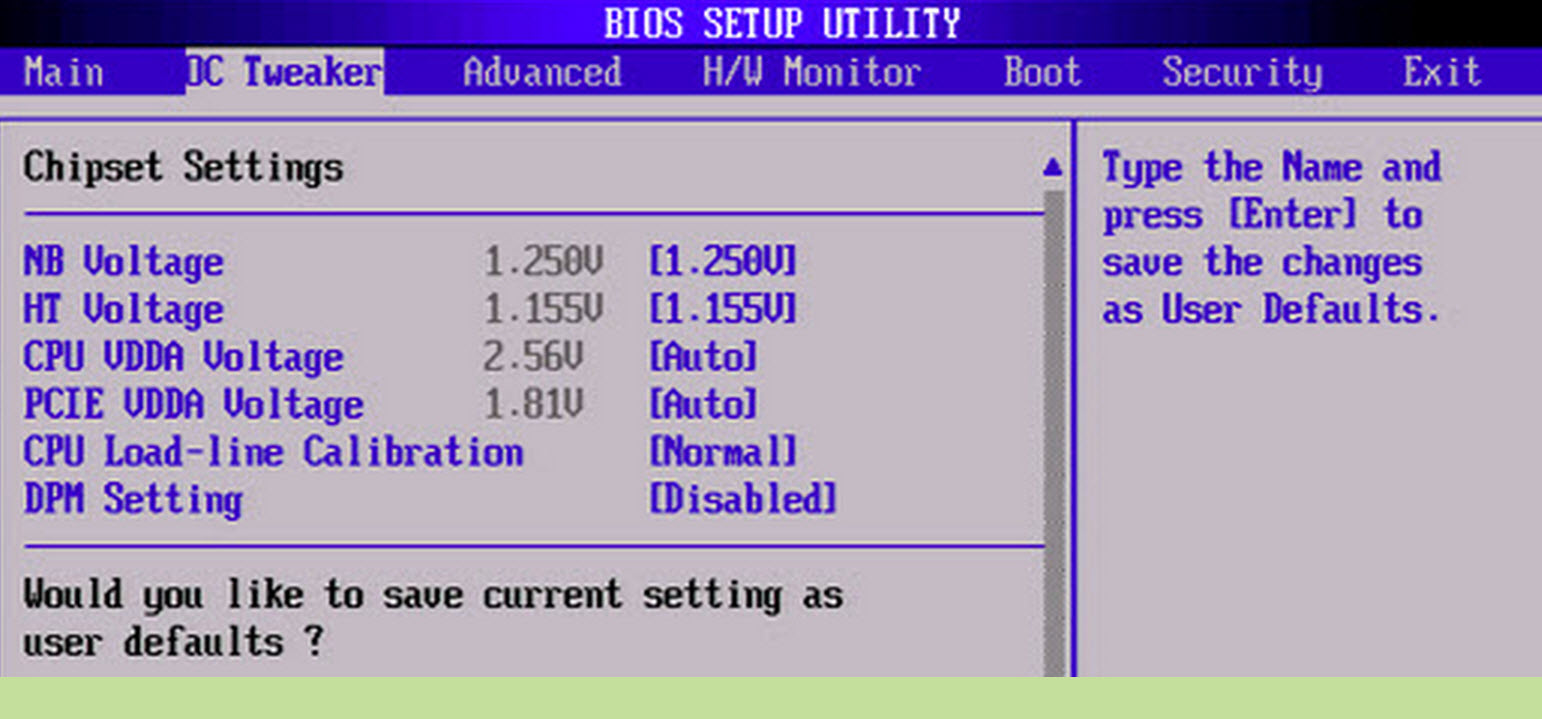
Task: Select the DPM Setting label
Action: tap(132, 499)
